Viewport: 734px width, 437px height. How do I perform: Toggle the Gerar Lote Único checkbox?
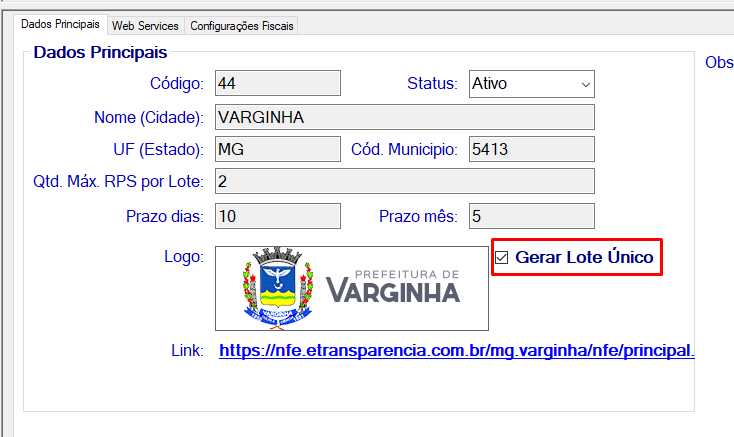[x=501, y=257]
